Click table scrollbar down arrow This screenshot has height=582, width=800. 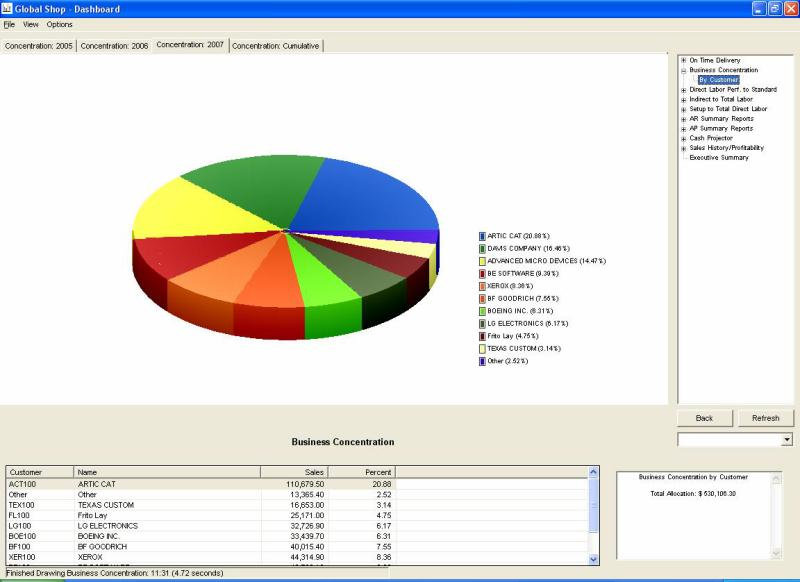point(593,559)
